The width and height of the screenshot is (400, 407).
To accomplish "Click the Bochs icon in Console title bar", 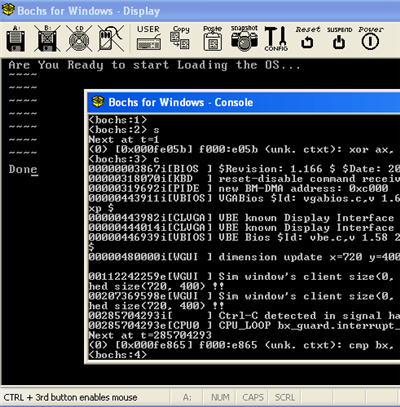I will click(98, 102).
